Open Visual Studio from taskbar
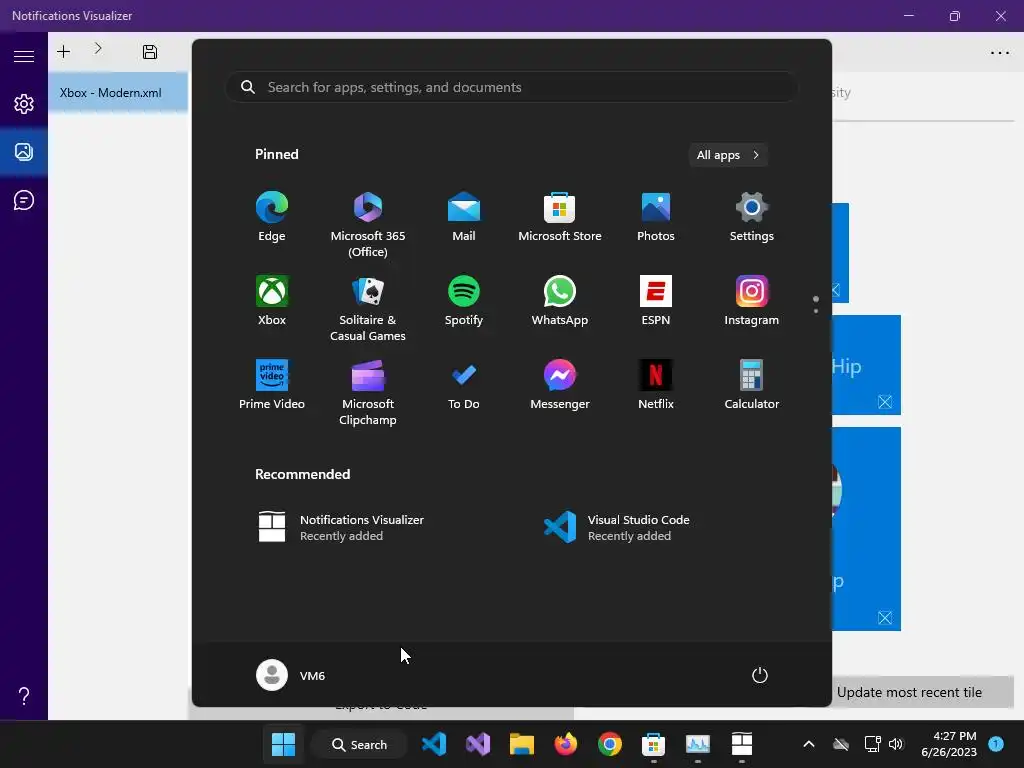The width and height of the screenshot is (1024, 768). 478,744
